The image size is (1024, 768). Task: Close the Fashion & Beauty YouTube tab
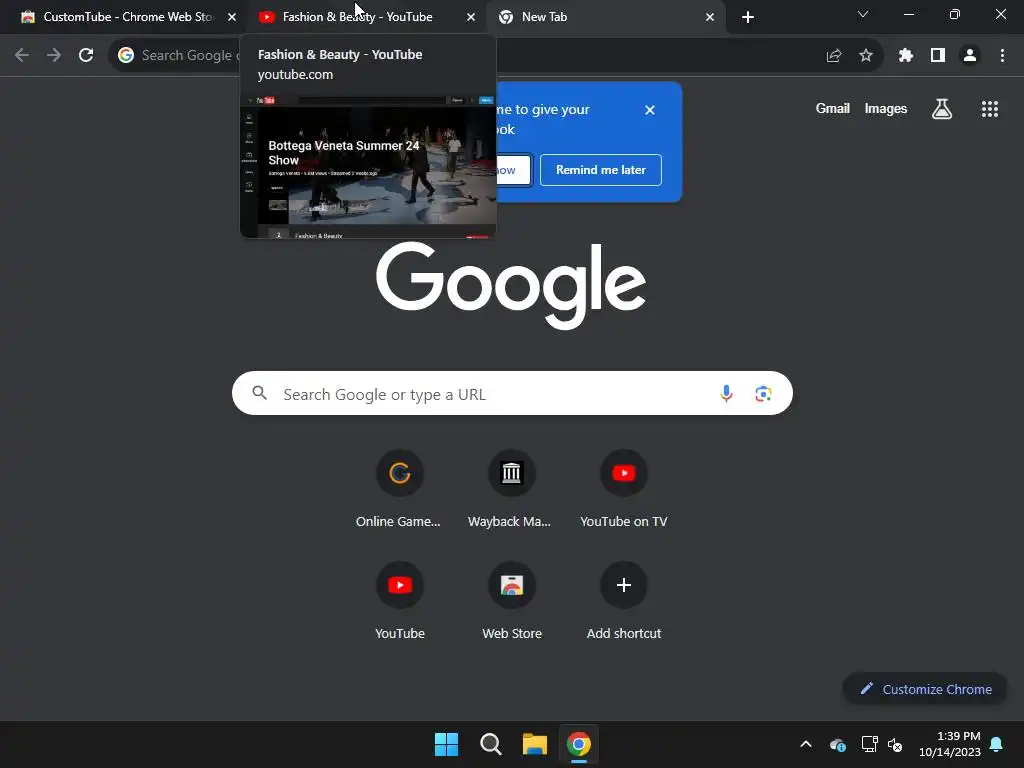(x=471, y=18)
